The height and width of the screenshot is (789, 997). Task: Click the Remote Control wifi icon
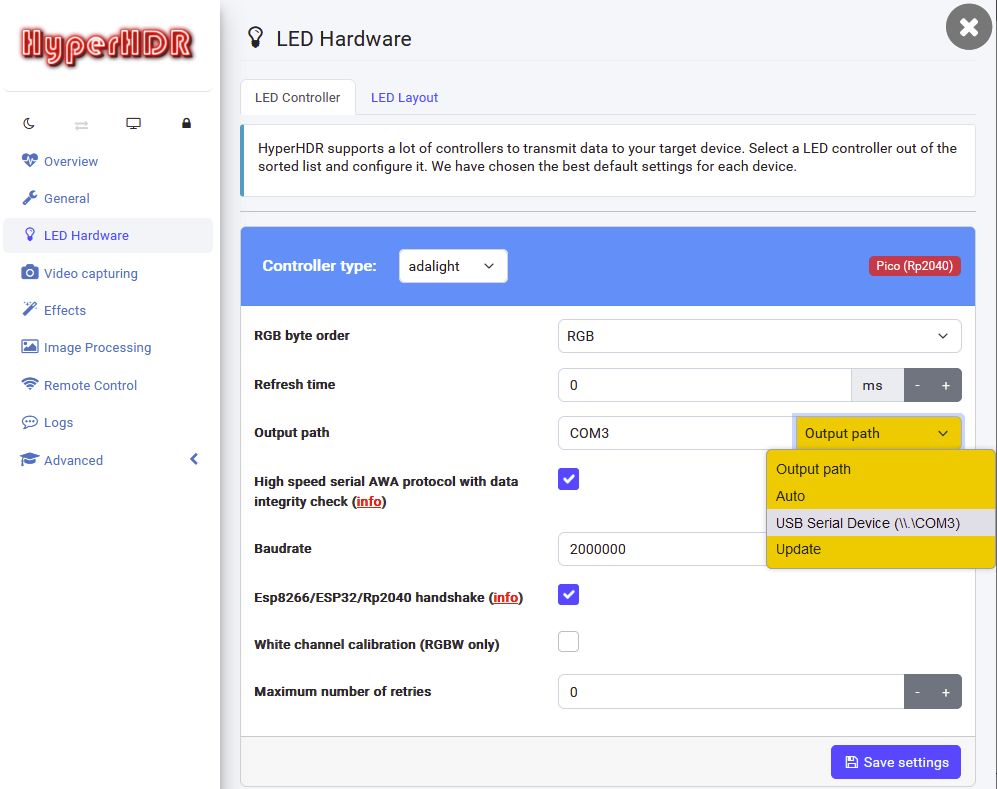tap(30, 383)
